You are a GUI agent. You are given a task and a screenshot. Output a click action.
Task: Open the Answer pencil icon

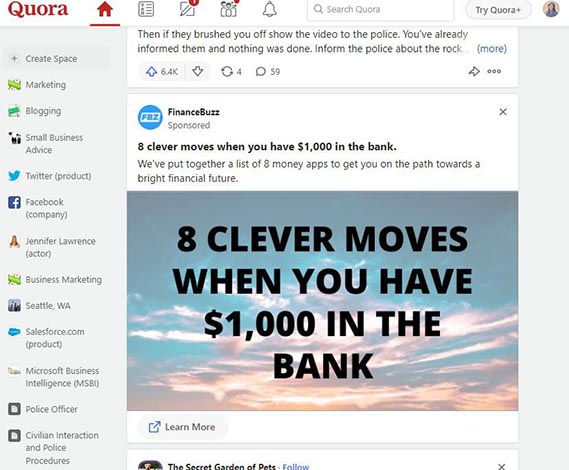tap(188, 9)
